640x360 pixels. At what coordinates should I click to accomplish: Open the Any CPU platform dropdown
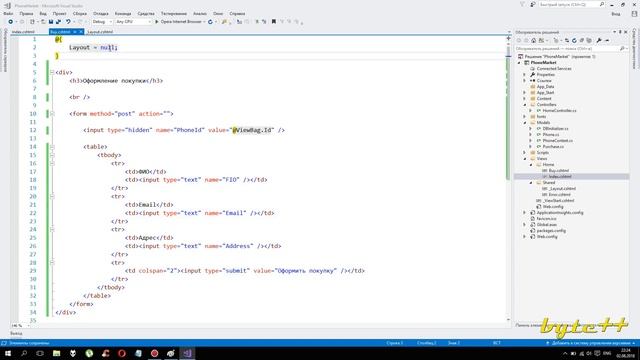point(133,22)
